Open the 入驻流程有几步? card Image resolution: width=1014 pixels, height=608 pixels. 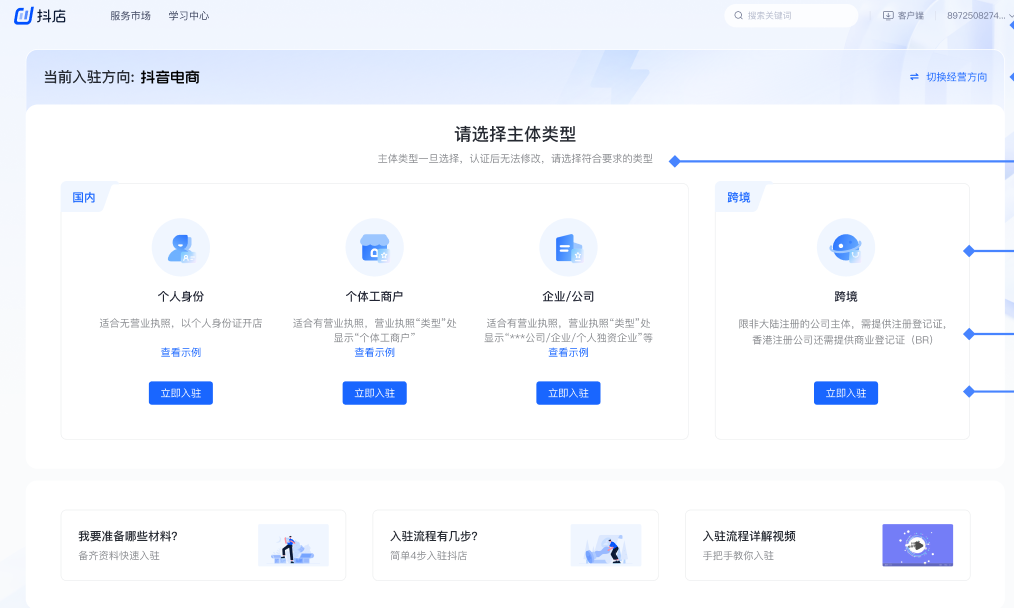pos(515,545)
